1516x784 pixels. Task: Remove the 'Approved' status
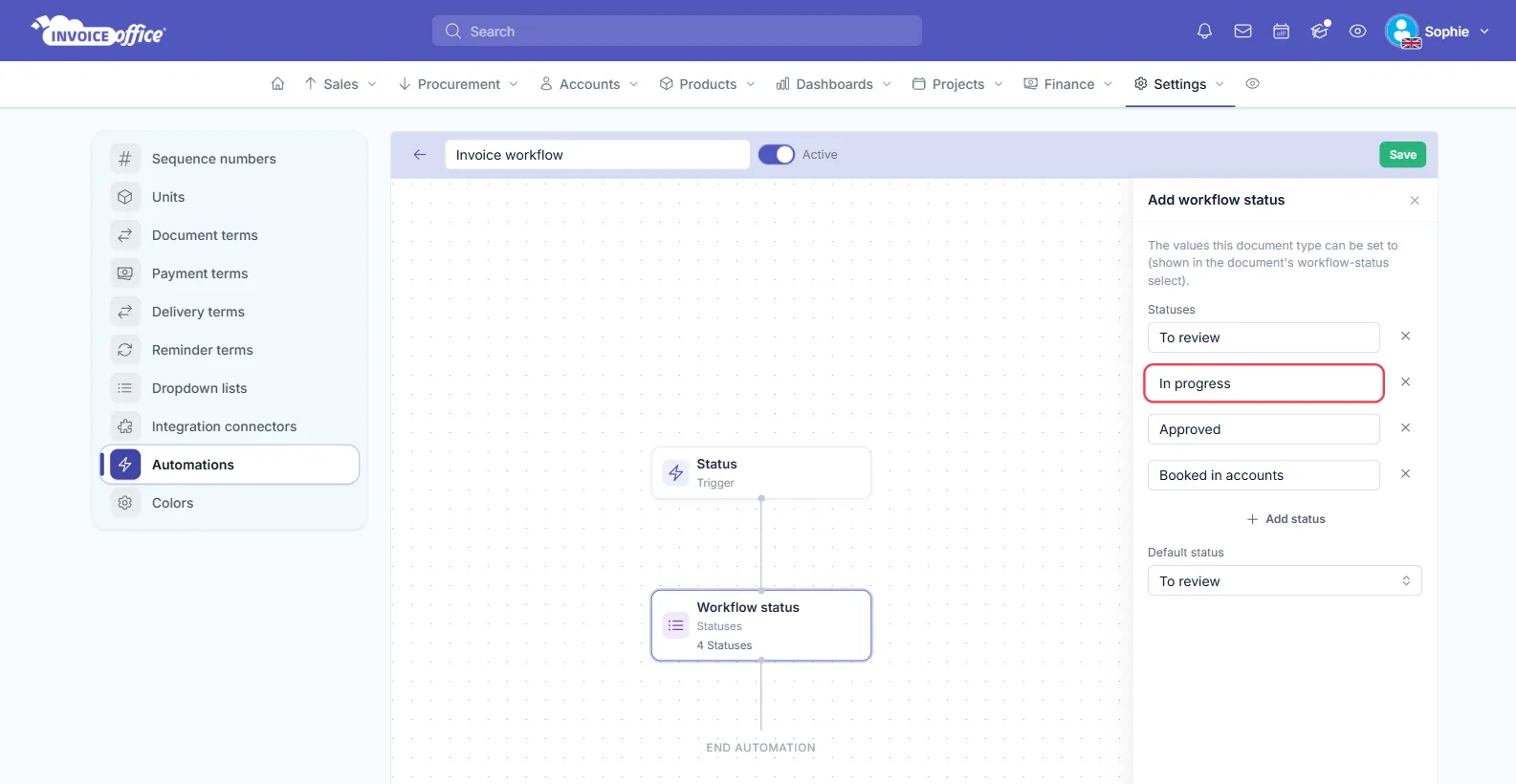coord(1405,428)
